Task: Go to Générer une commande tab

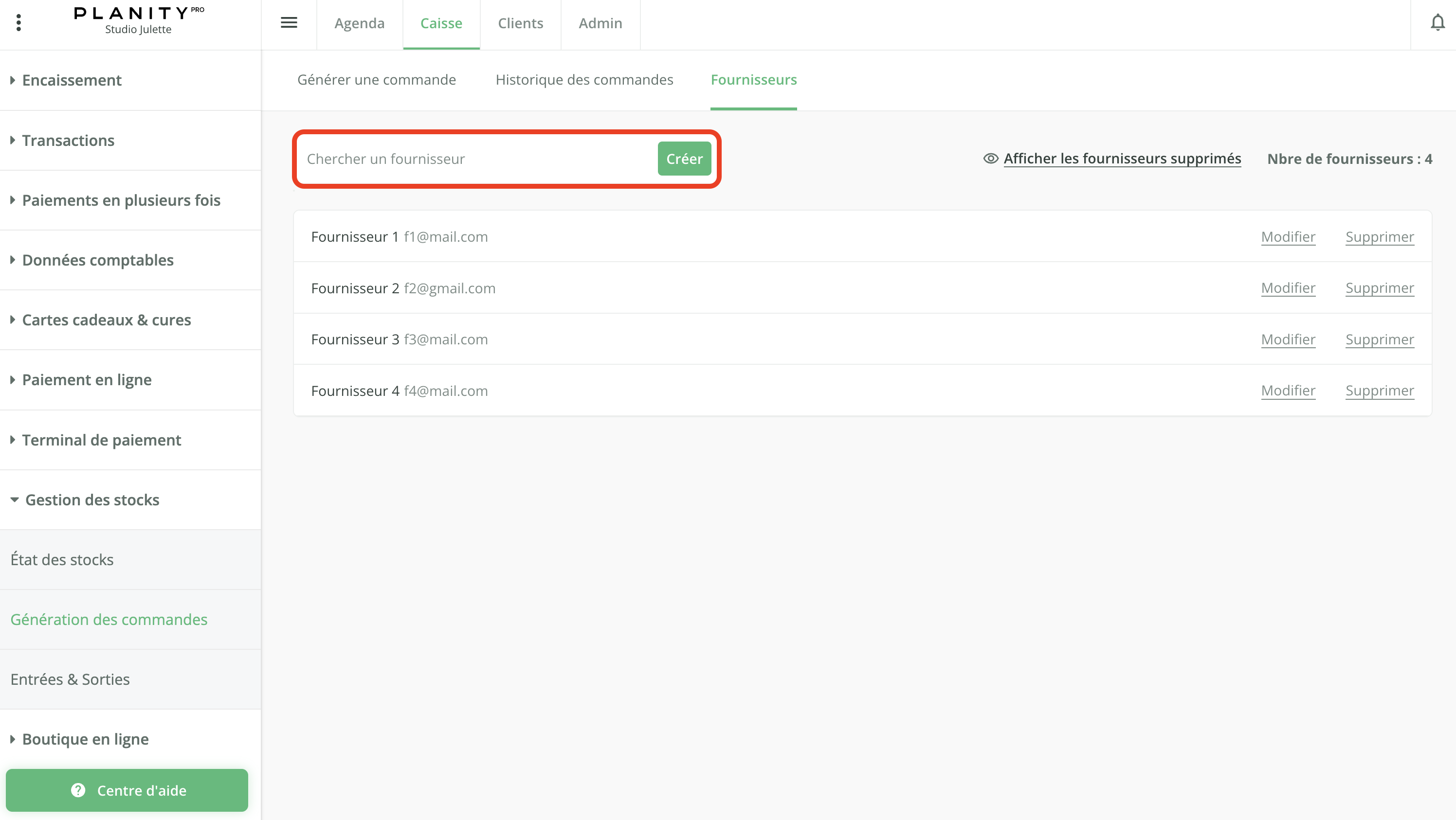Action: click(x=377, y=80)
